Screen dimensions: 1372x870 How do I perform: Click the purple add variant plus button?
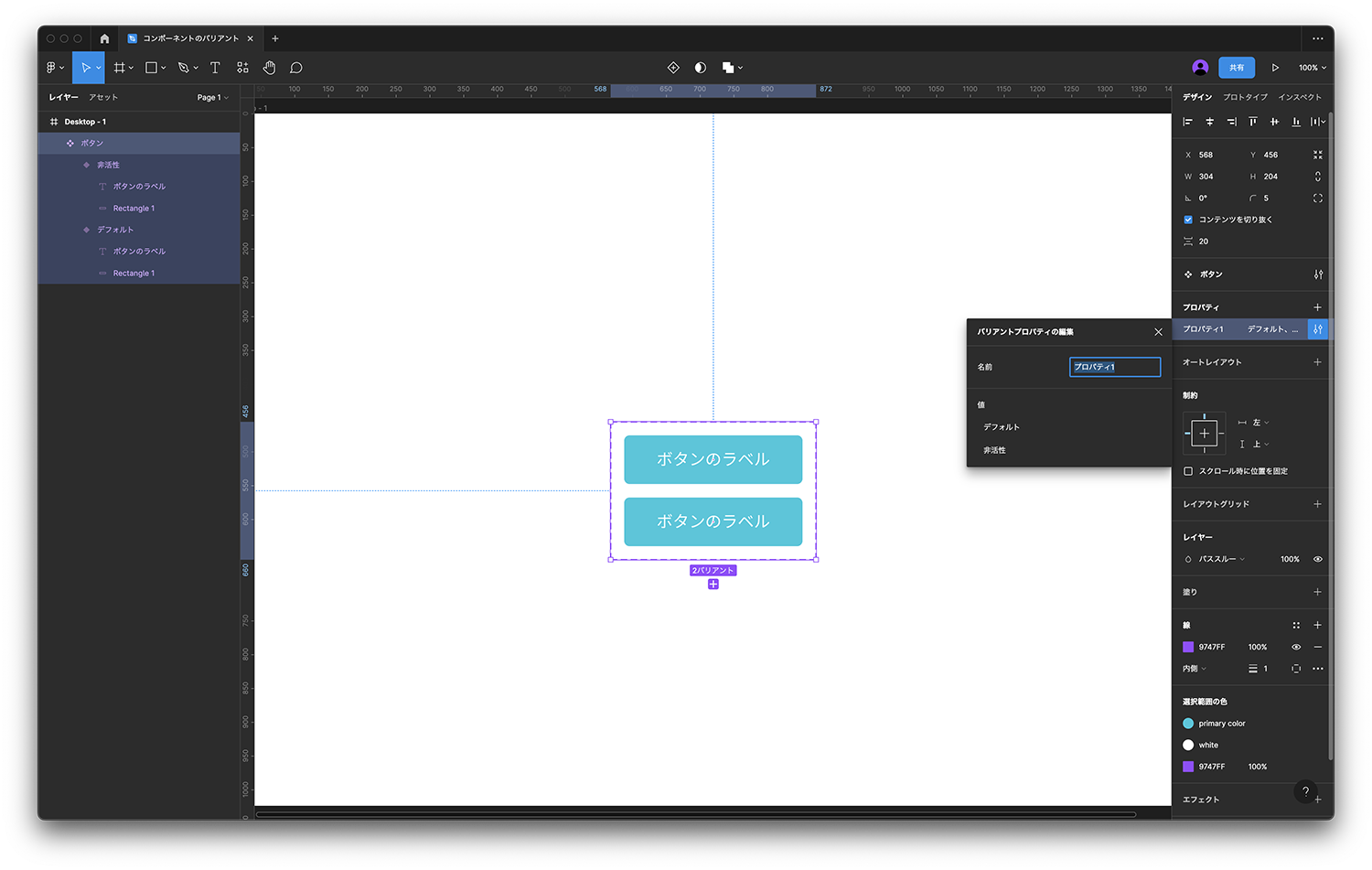coord(713,585)
